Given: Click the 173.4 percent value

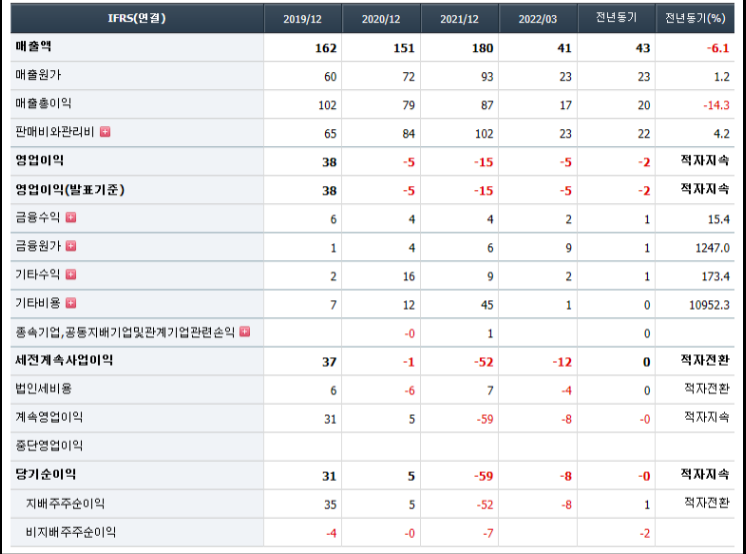Looking at the screenshot, I should (716, 277).
